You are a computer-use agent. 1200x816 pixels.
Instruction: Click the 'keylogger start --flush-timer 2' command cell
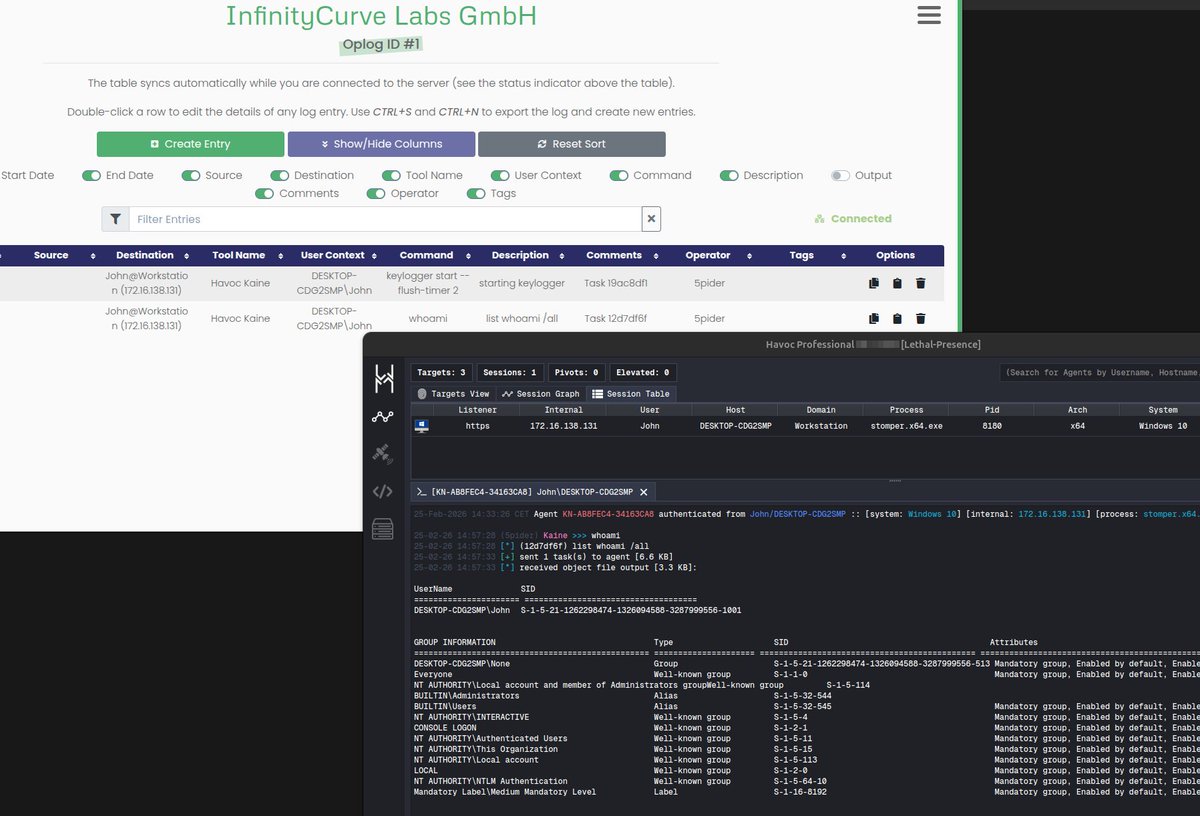[x=427, y=283]
